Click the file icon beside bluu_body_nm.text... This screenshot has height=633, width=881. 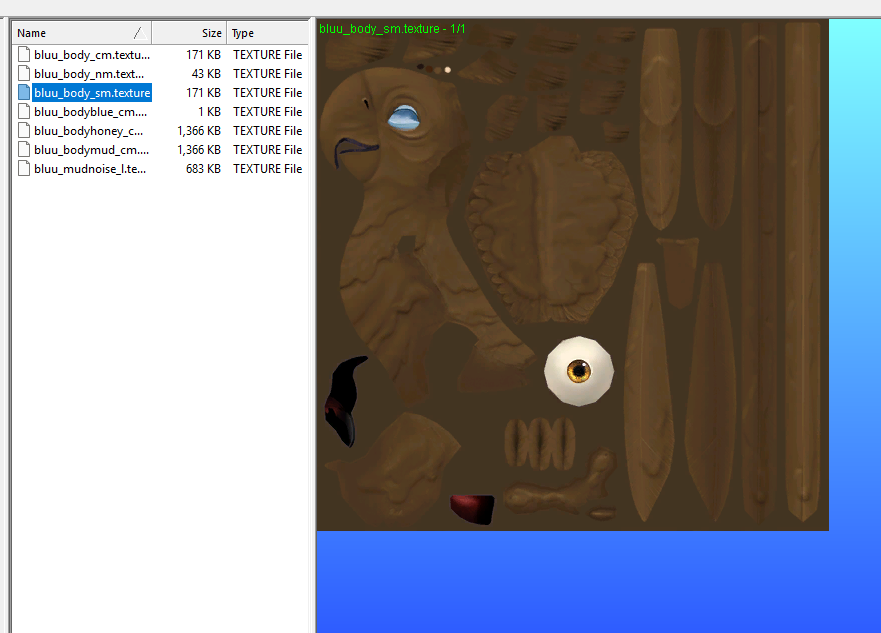(x=24, y=74)
